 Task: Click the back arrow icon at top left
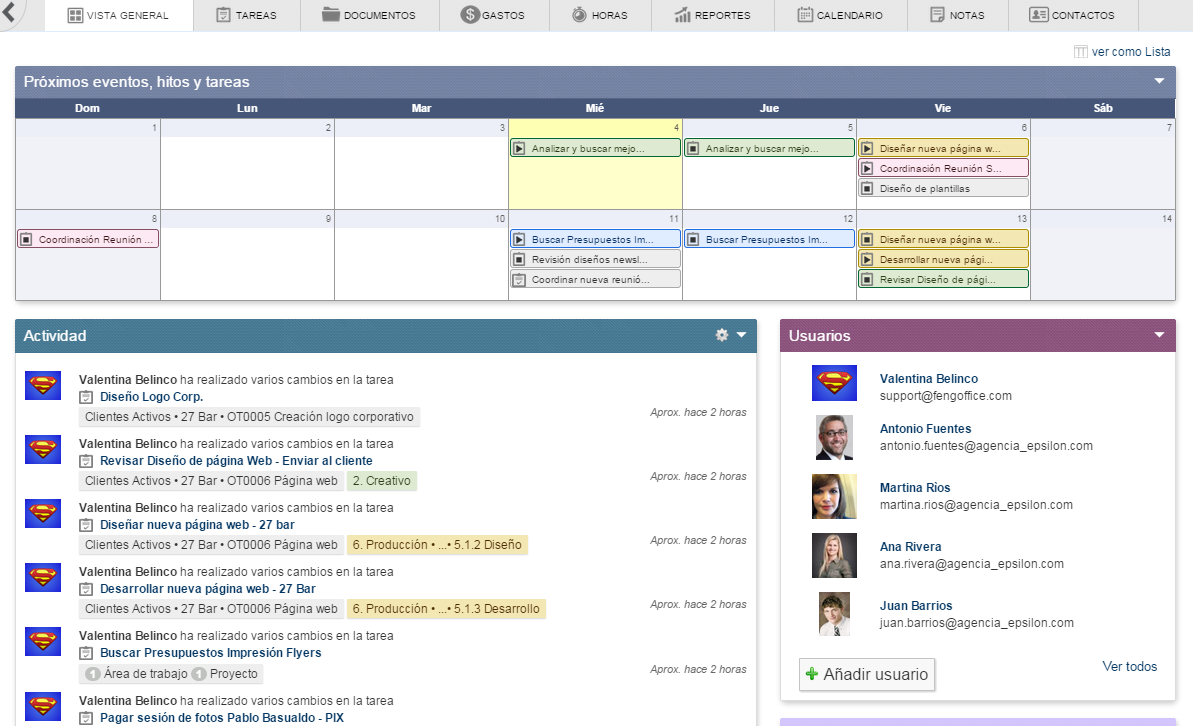point(9,14)
